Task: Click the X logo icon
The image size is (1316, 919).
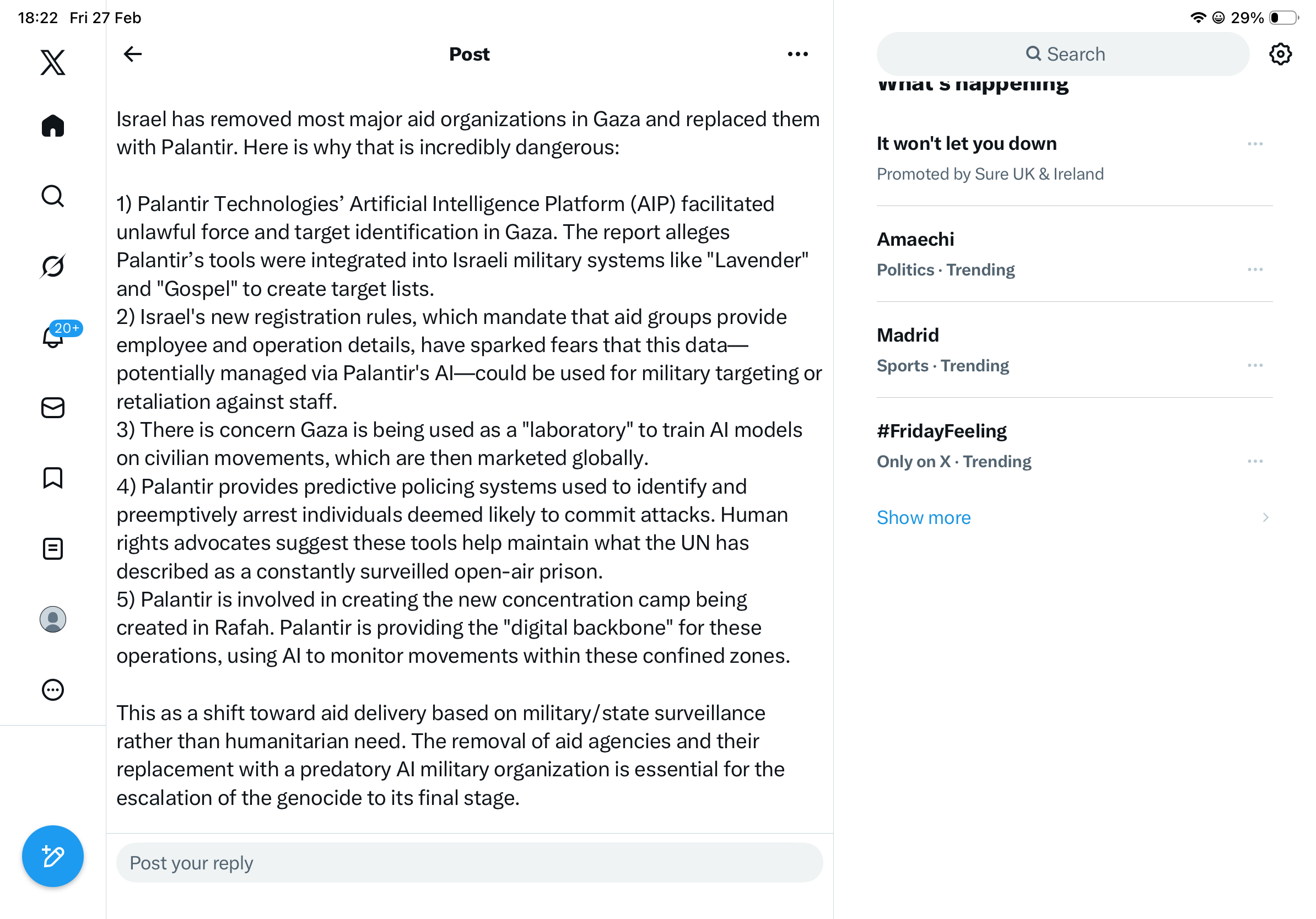Action: pyautogui.click(x=53, y=62)
